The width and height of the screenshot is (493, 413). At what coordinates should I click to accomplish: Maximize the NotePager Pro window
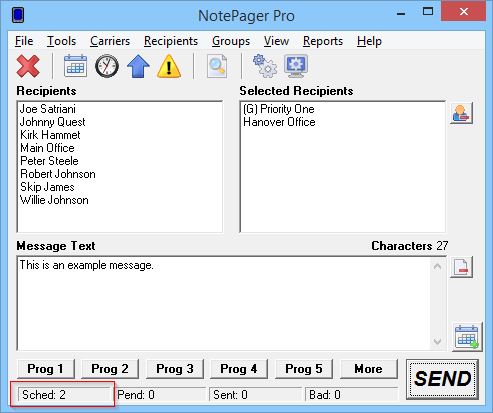(x=428, y=12)
